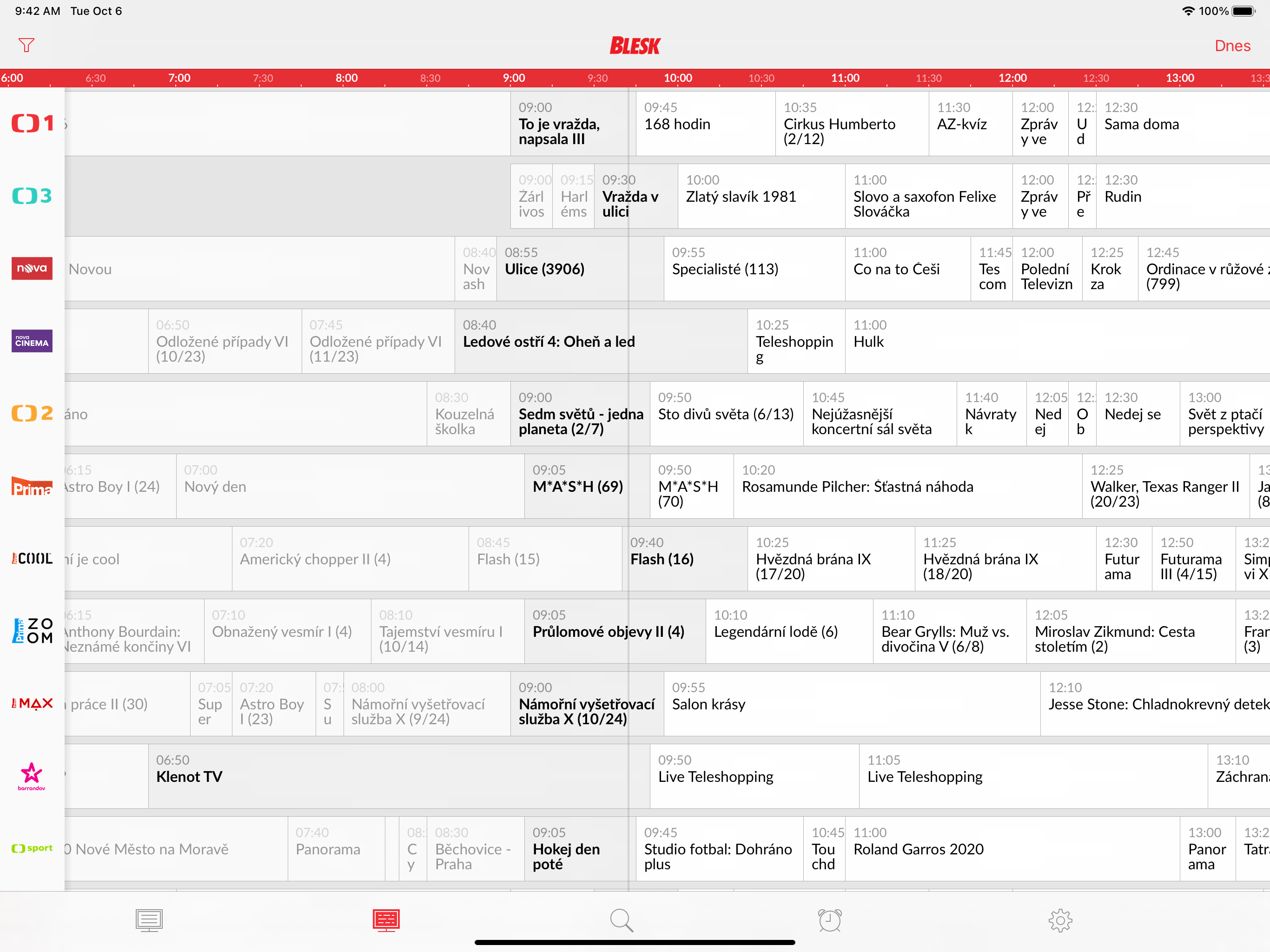
Task: Select the Nova Cinema channel logo
Action: [x=32, y=341]
